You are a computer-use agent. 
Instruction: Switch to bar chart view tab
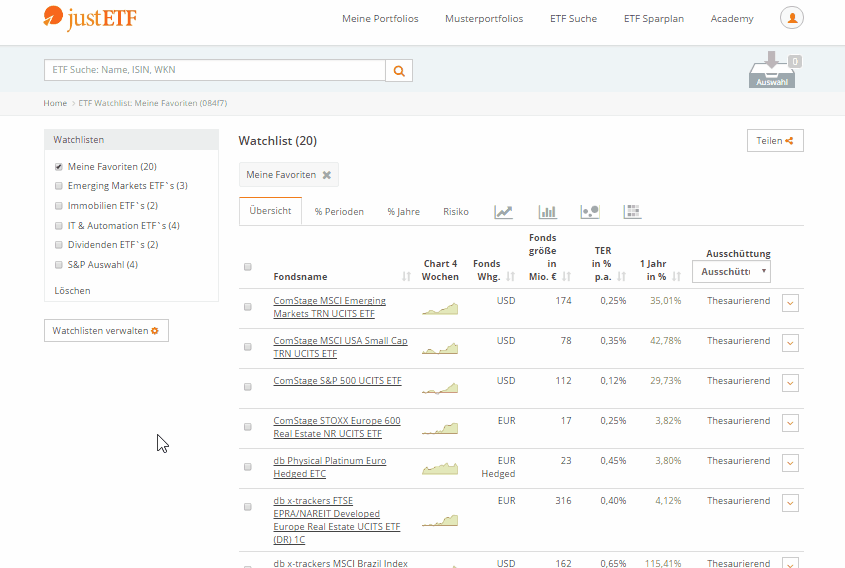(x=547, y=212)
